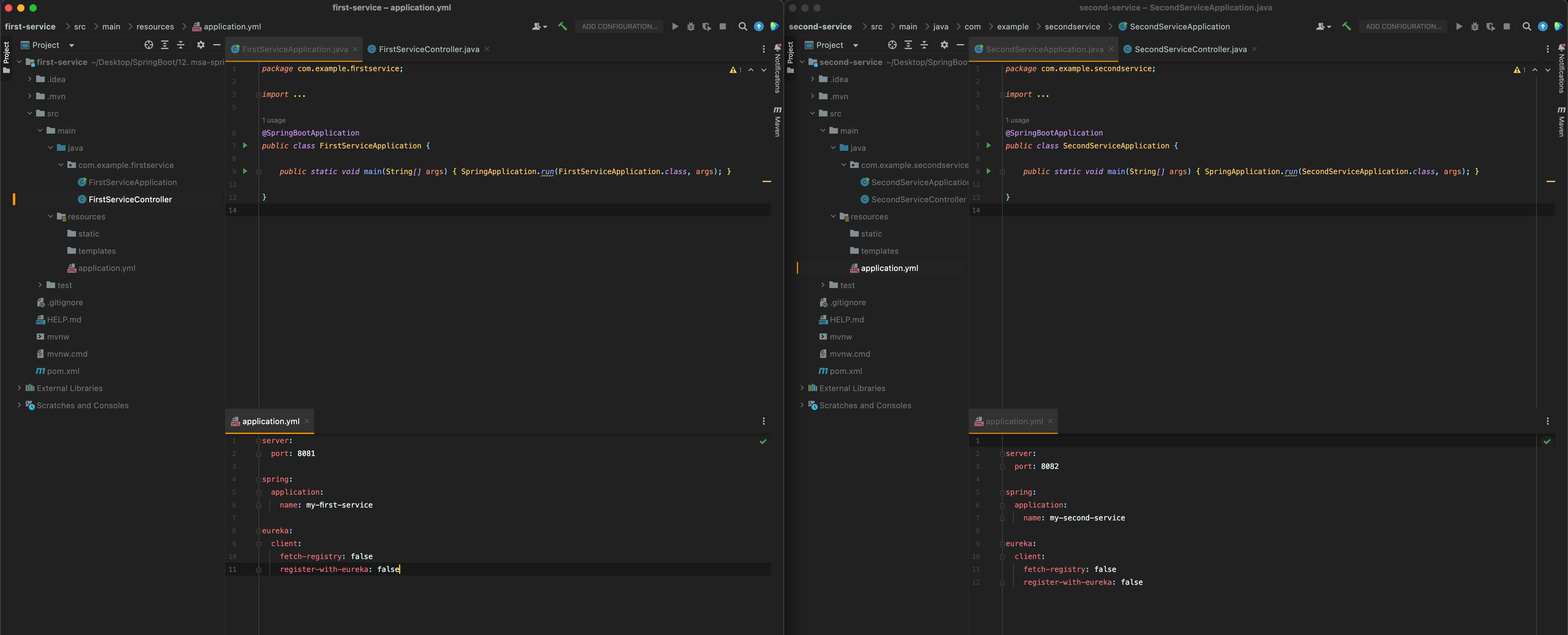Screen dimensions: 1568x635
Task: Click Stop square icon in second-service toolbar
Action: click(1506, 26)
